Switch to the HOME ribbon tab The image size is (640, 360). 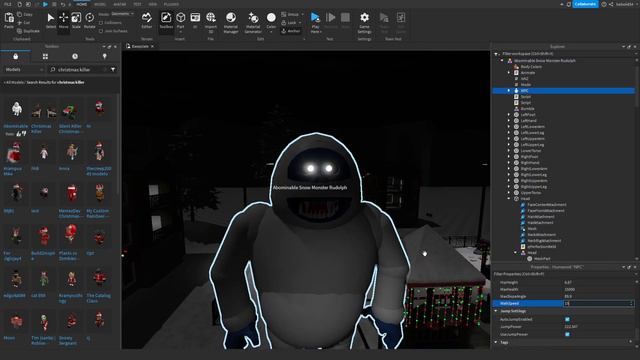[82, 4]
